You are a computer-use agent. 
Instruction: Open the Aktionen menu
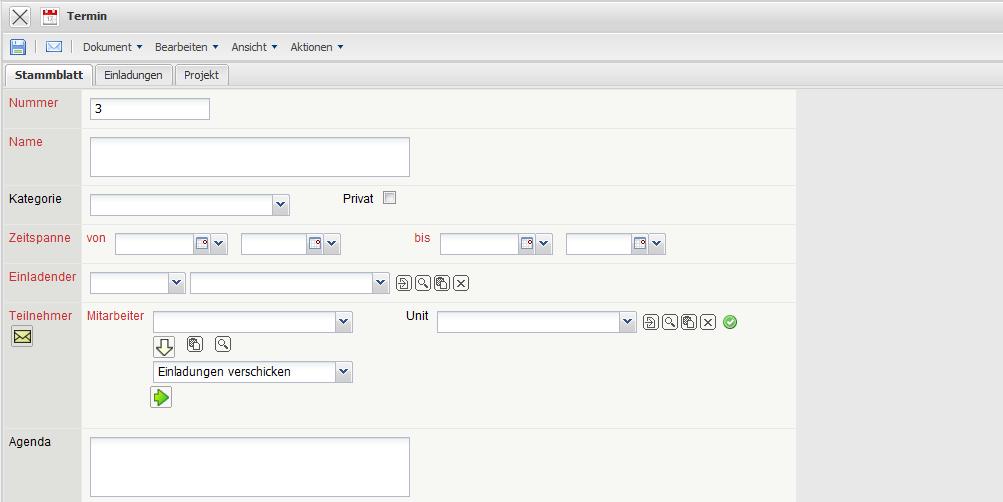point(317,47)
